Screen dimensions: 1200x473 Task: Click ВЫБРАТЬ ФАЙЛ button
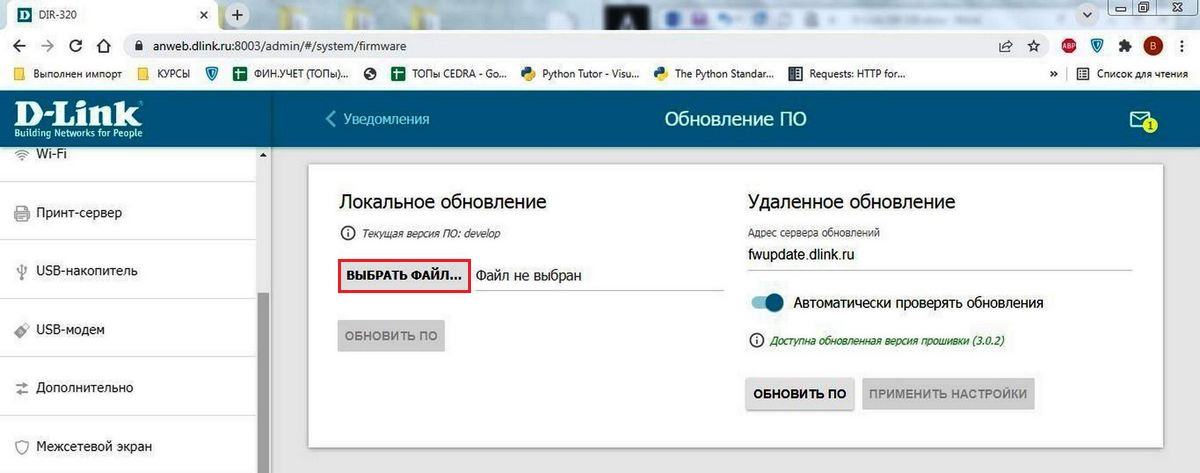click(404, 274)
